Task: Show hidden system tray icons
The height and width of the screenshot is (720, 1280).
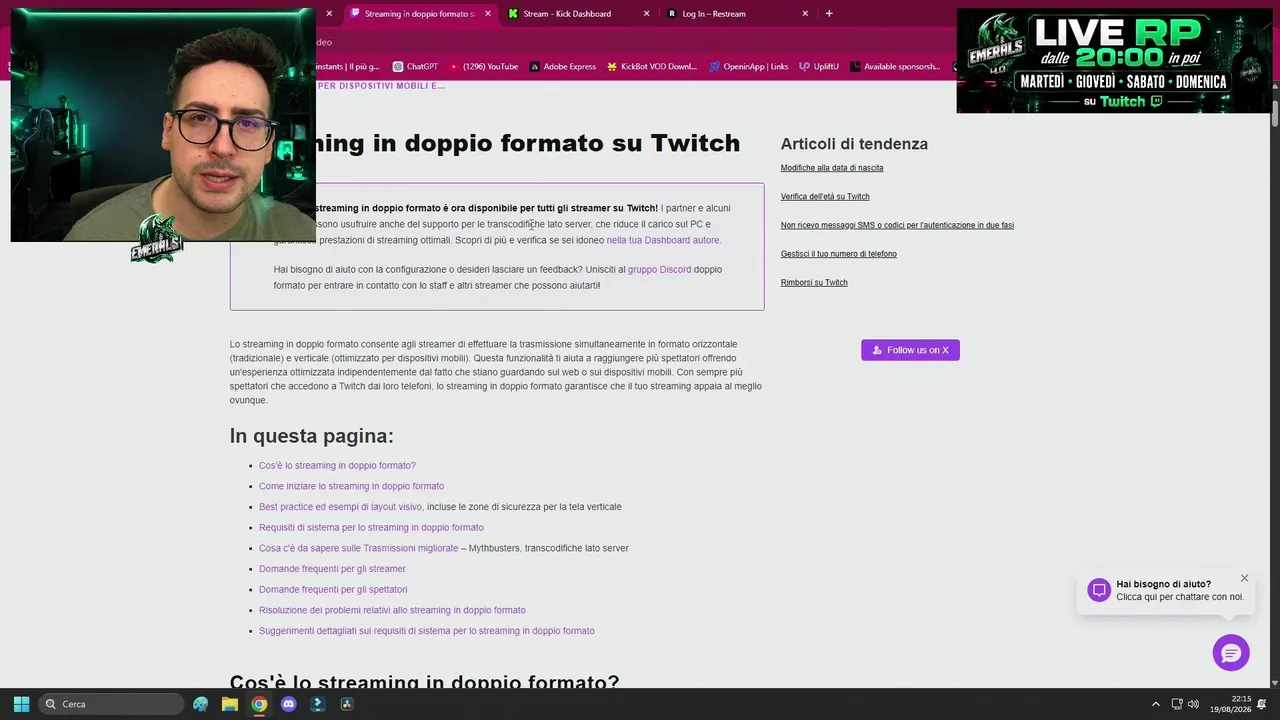Action: point(1156,704)
